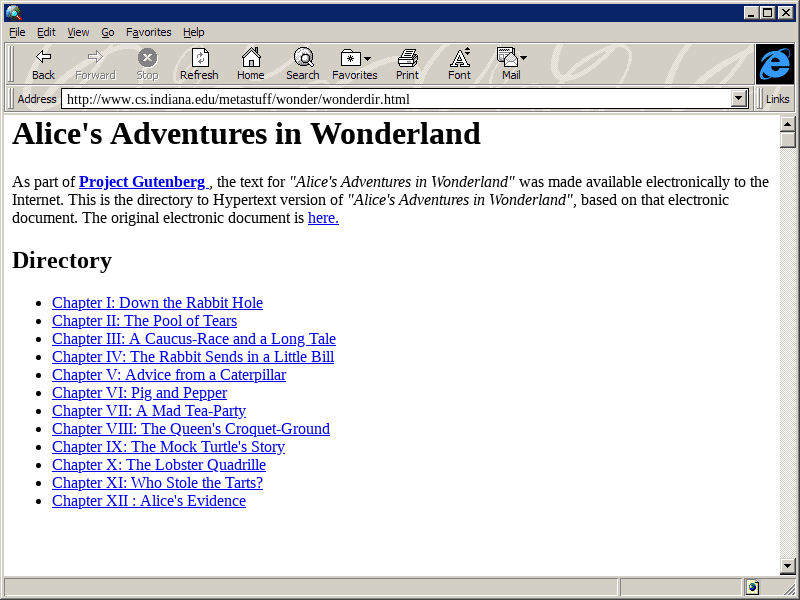This screenshot has height=600, width=800.
Task: Open Chapter V: Advice from a Caterpillar
Action: pyautogui.click(x=169, y=374)
